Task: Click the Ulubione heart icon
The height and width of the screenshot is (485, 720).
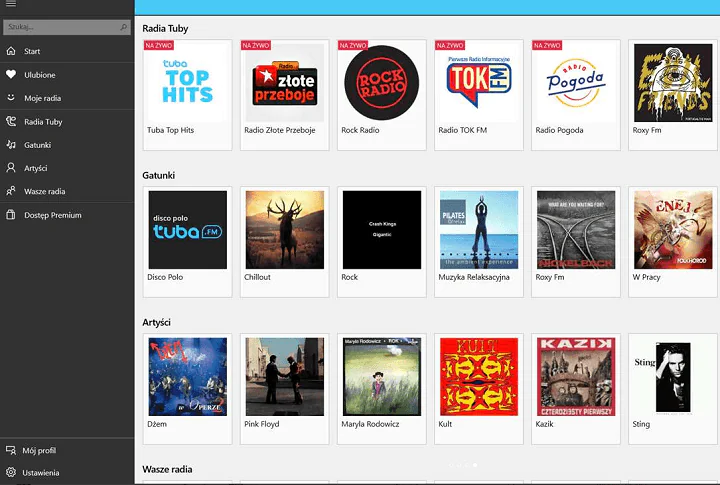Action: point(11,74)
